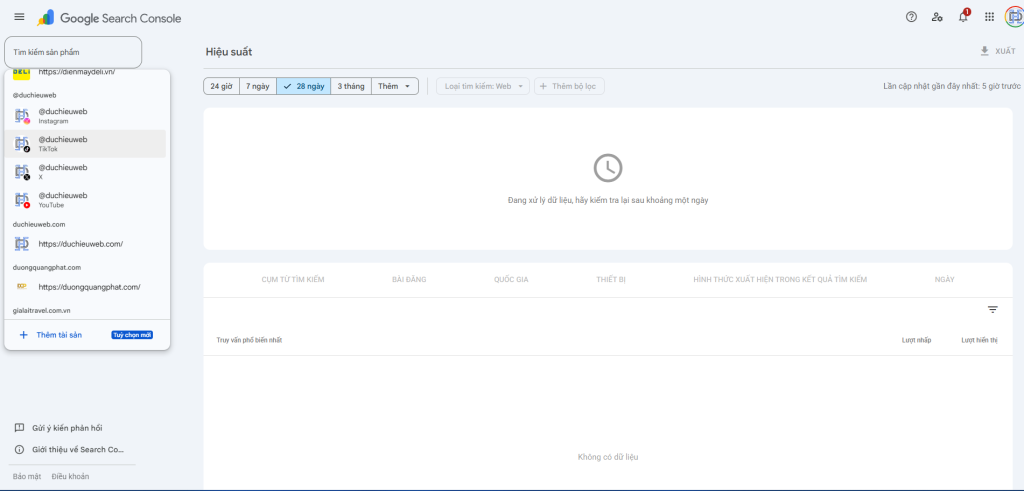Switch to THIẾT BỊ tab
The height and width of the screenshot is (491, 1024).
(x=611, y=279)
